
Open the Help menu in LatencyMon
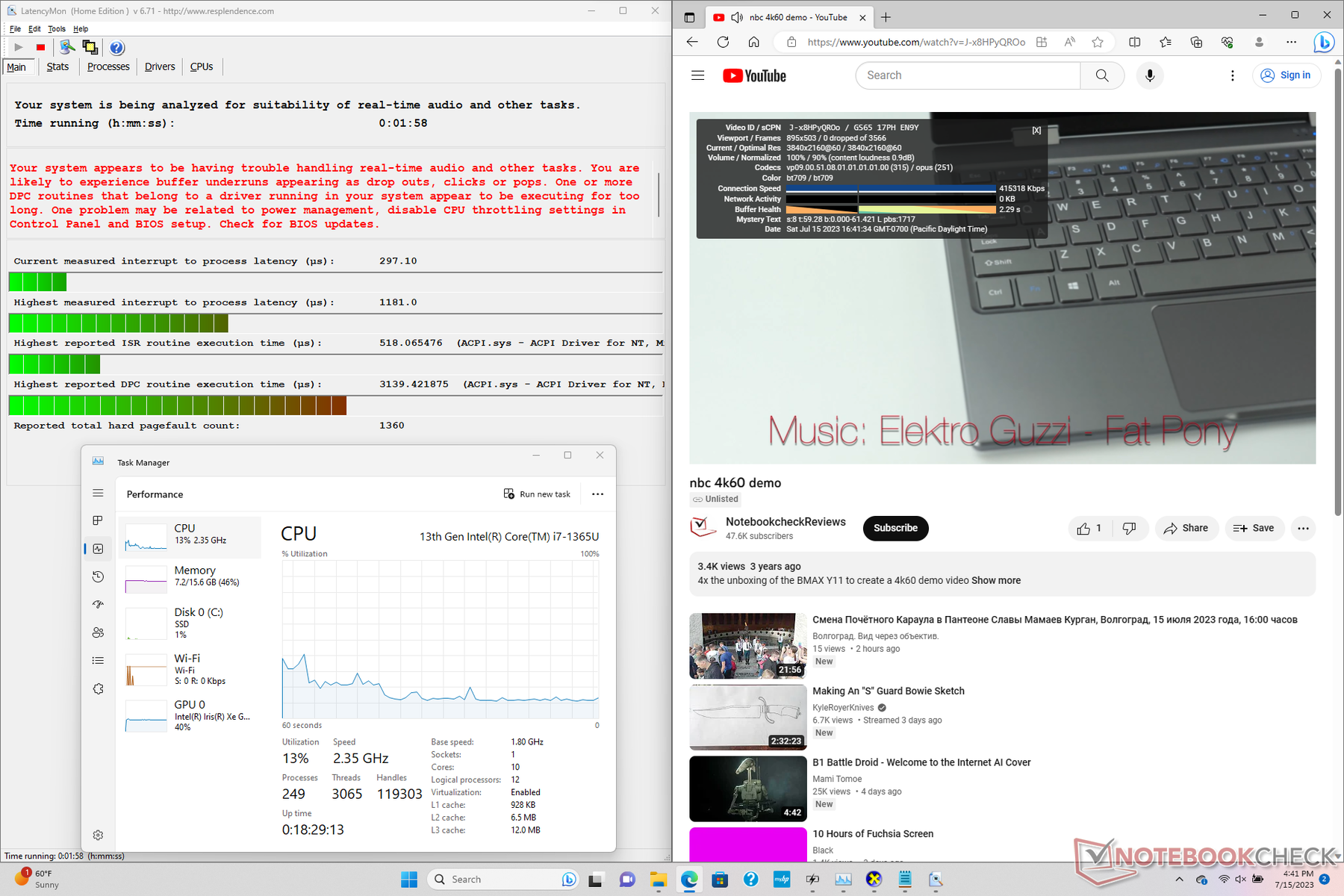81,29
